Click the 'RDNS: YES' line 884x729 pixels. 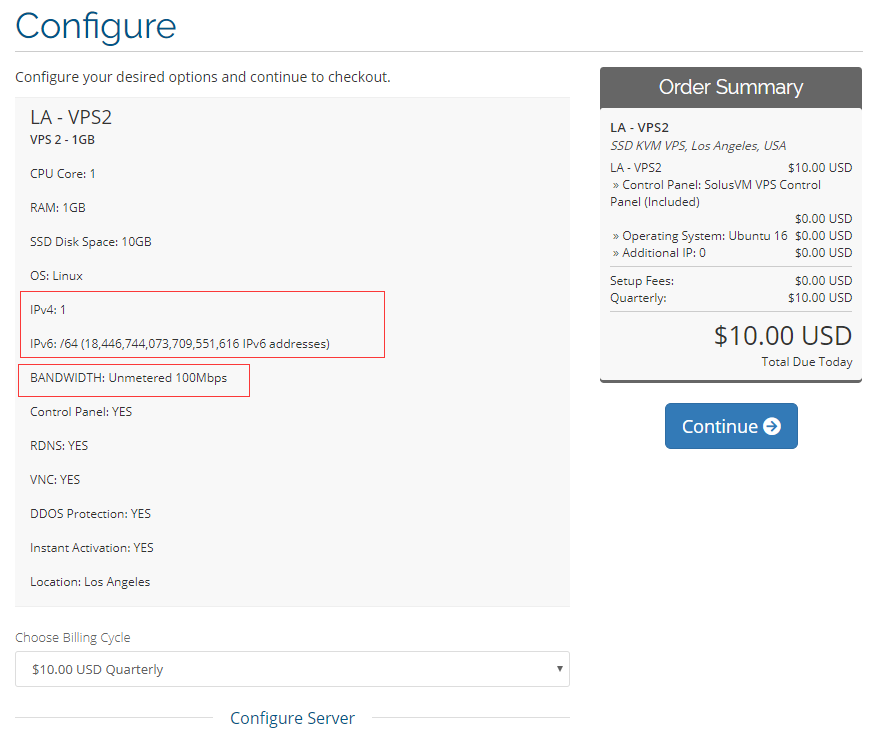pos(59,445)
